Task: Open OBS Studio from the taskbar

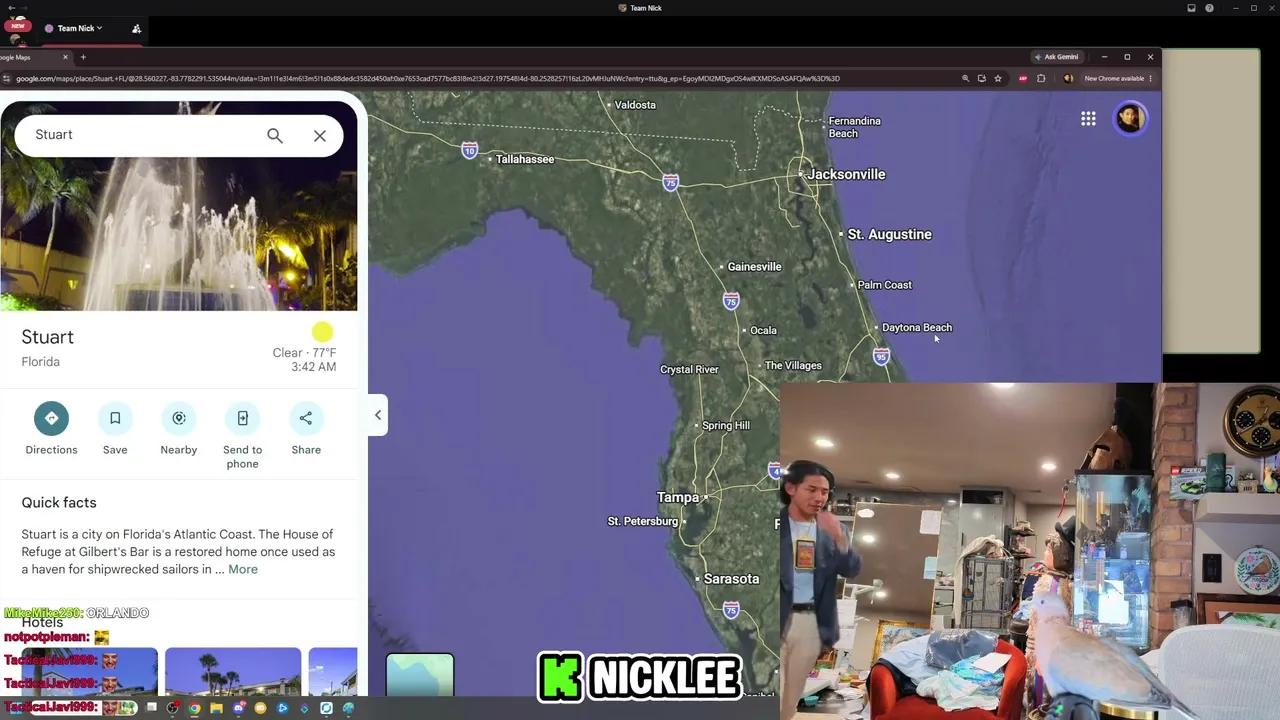Action: tap(172, 708)
